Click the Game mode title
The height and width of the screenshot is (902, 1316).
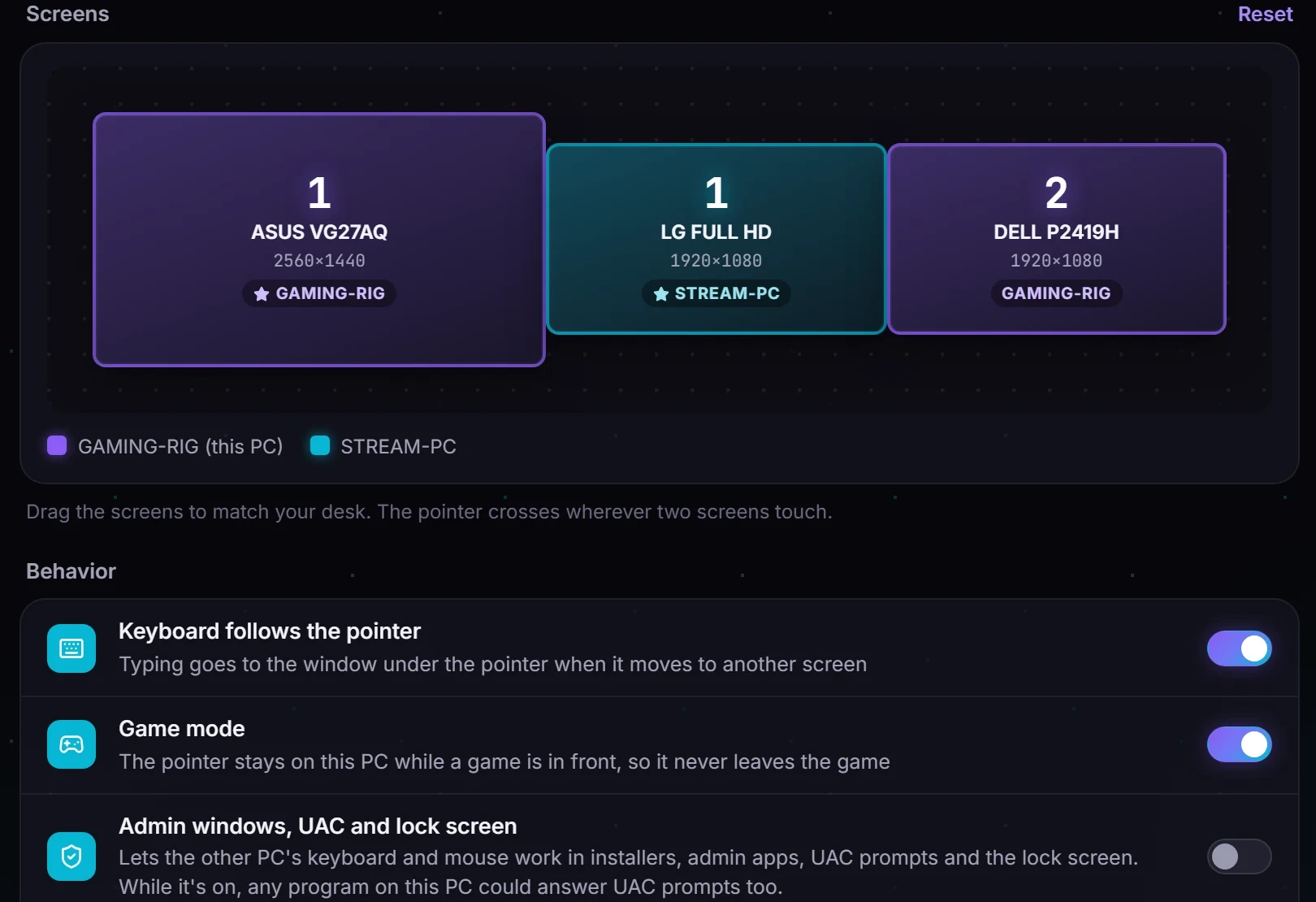[182, 729]
